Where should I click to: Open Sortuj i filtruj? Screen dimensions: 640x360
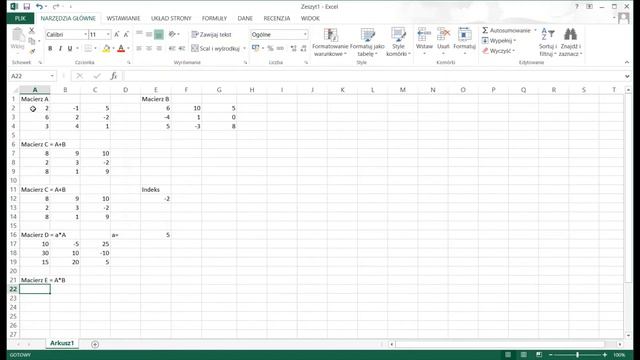tap(548, 42)
